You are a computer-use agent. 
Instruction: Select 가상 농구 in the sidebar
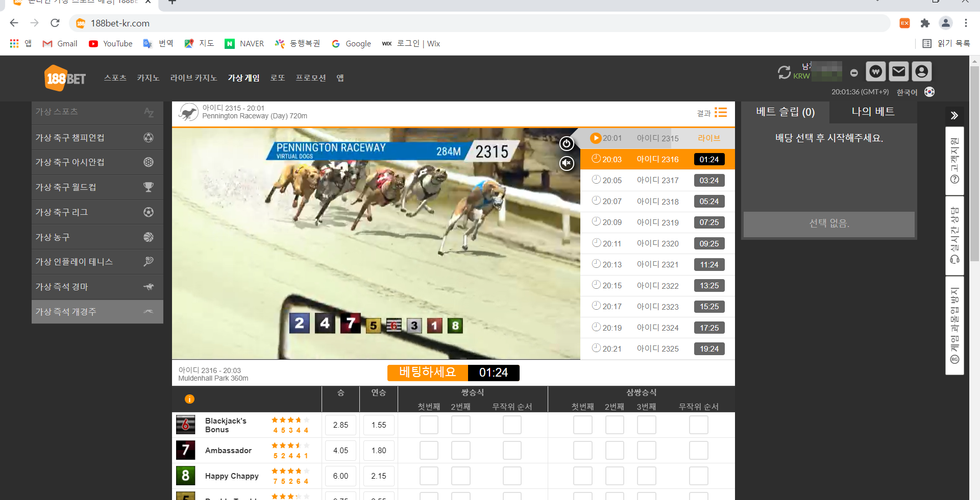click(98, 238)
